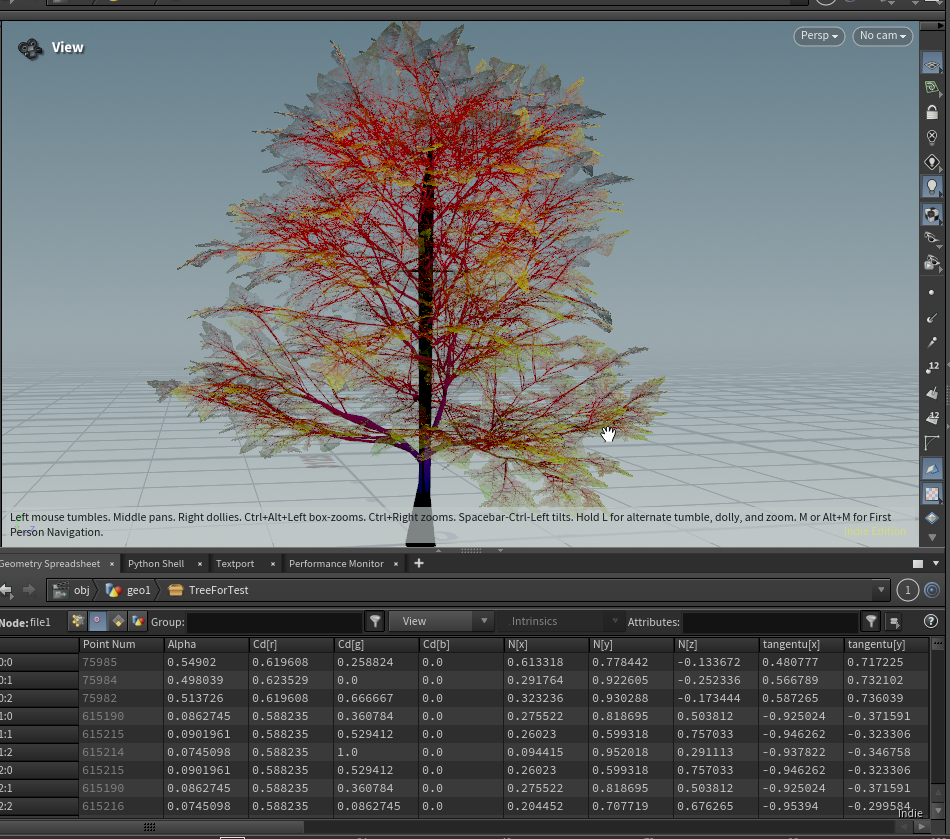Viewport: 950px width, 839px height.
Task: Click the Group filter funnel icon
Action: pos(375,621)
